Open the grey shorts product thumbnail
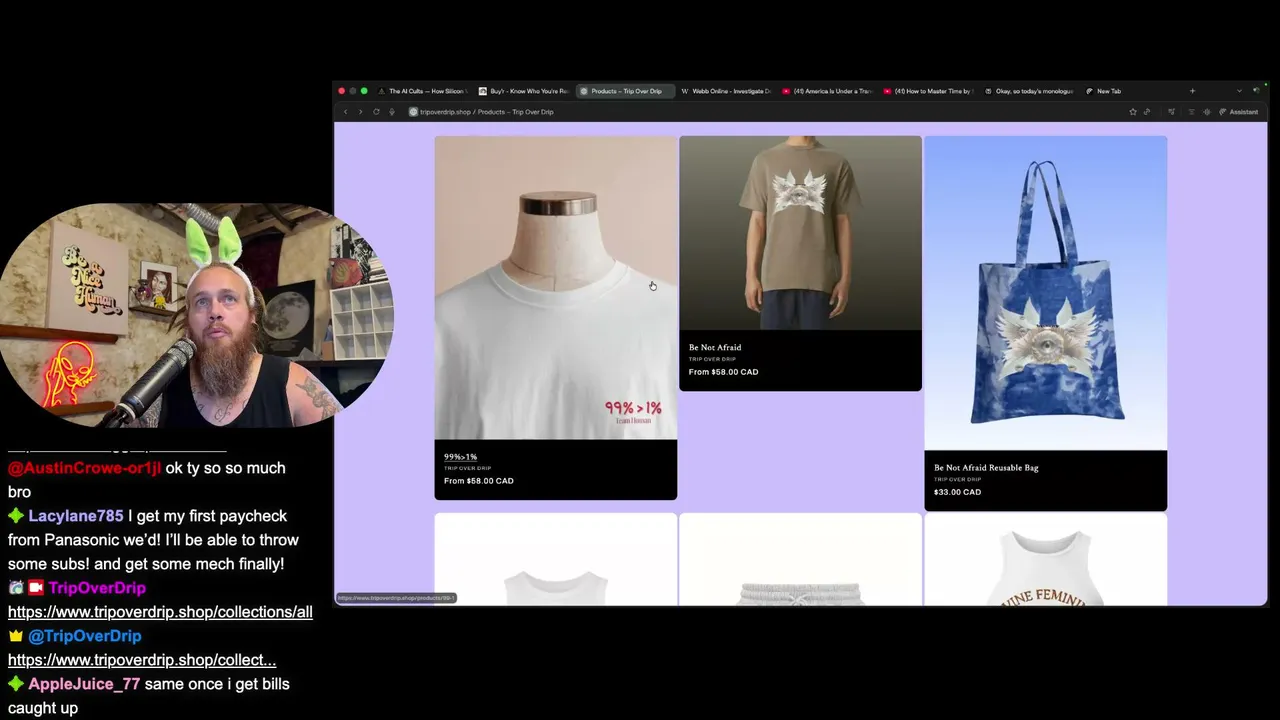Viewport: 1280px width, 720px height. coord(800,559)
